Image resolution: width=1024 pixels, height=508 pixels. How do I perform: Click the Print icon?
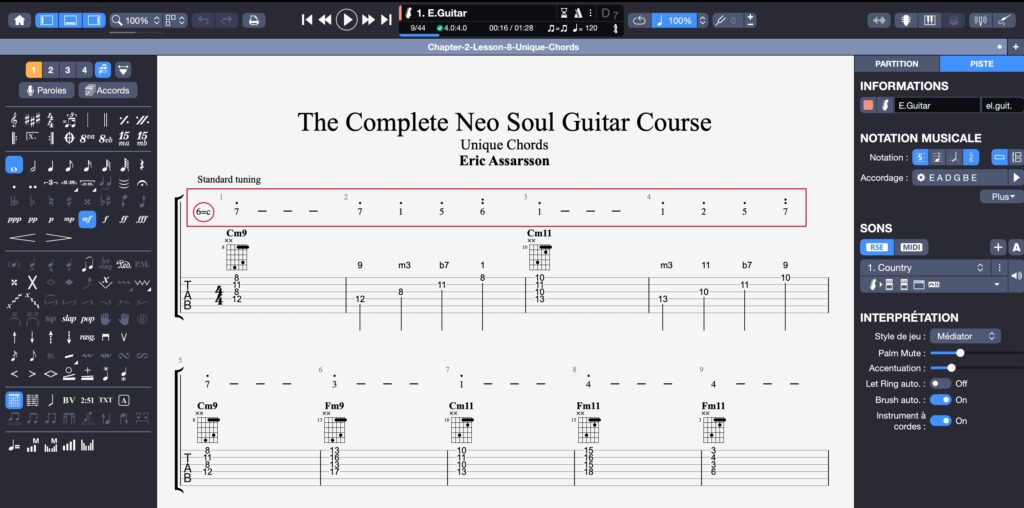click(254, 20)
